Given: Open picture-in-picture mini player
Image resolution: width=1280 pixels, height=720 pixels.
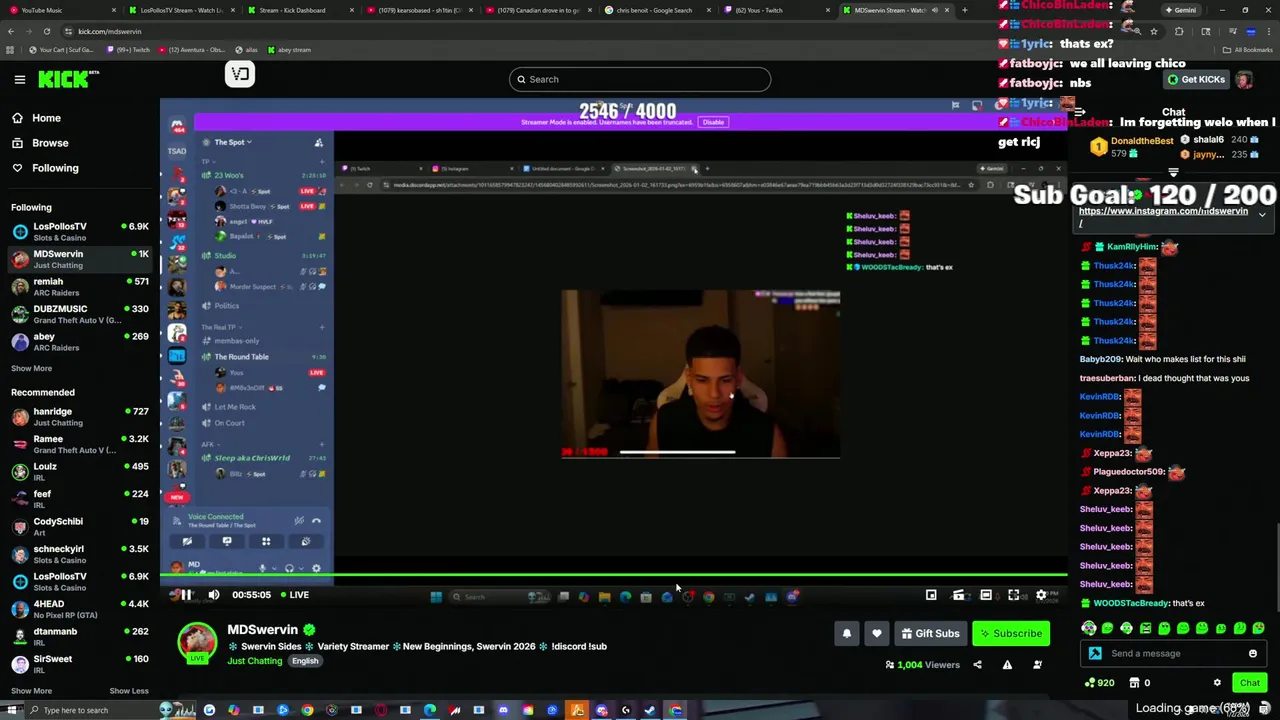Looking at the screenshot, I should [931, 595].
